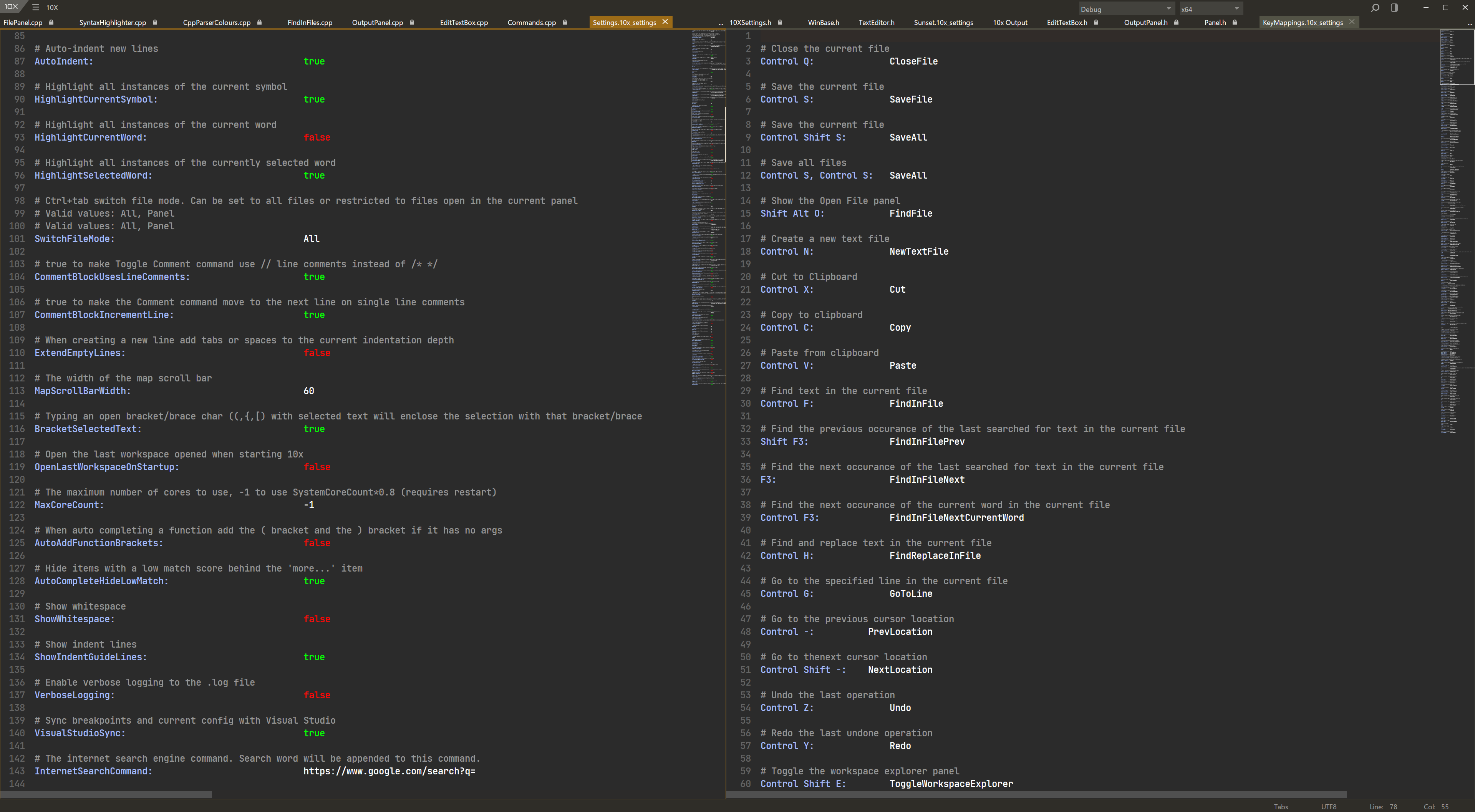1475x812 pixels.
Task: Click the google search URL value
Action: click(x=389, y=771)
